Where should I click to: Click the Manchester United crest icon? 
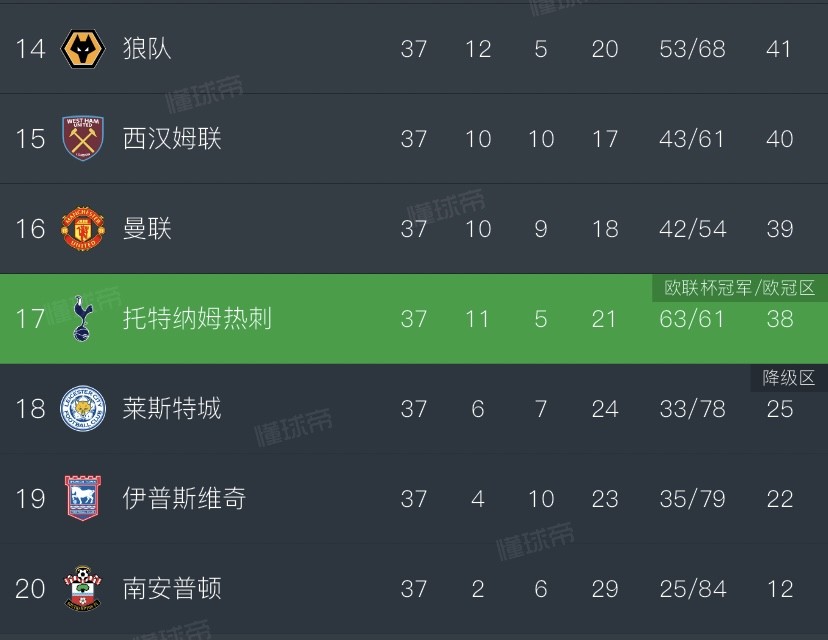pos(83,228)
